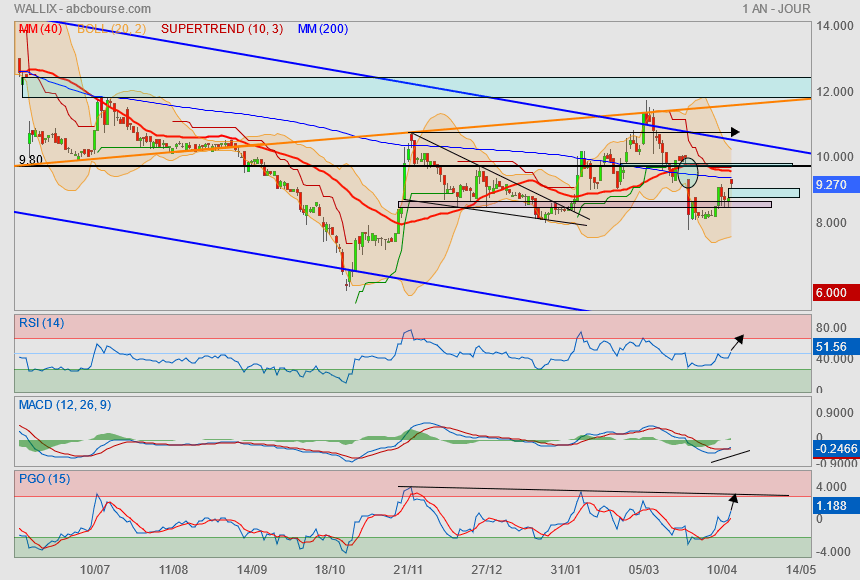Click the 80.00 RSI axis value
Viewport: 860px width, 580px height.
point(831,328)
